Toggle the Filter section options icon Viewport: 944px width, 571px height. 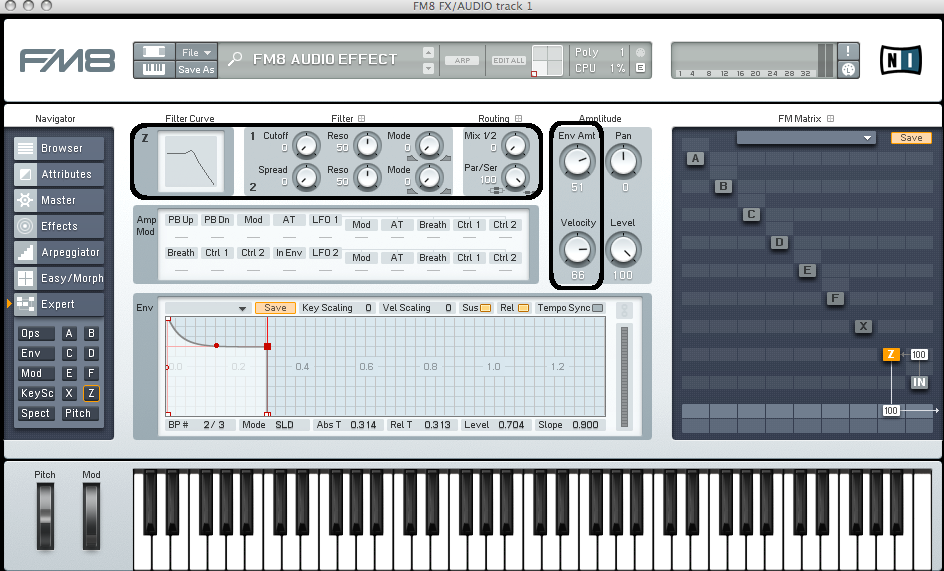pos(361,119)
